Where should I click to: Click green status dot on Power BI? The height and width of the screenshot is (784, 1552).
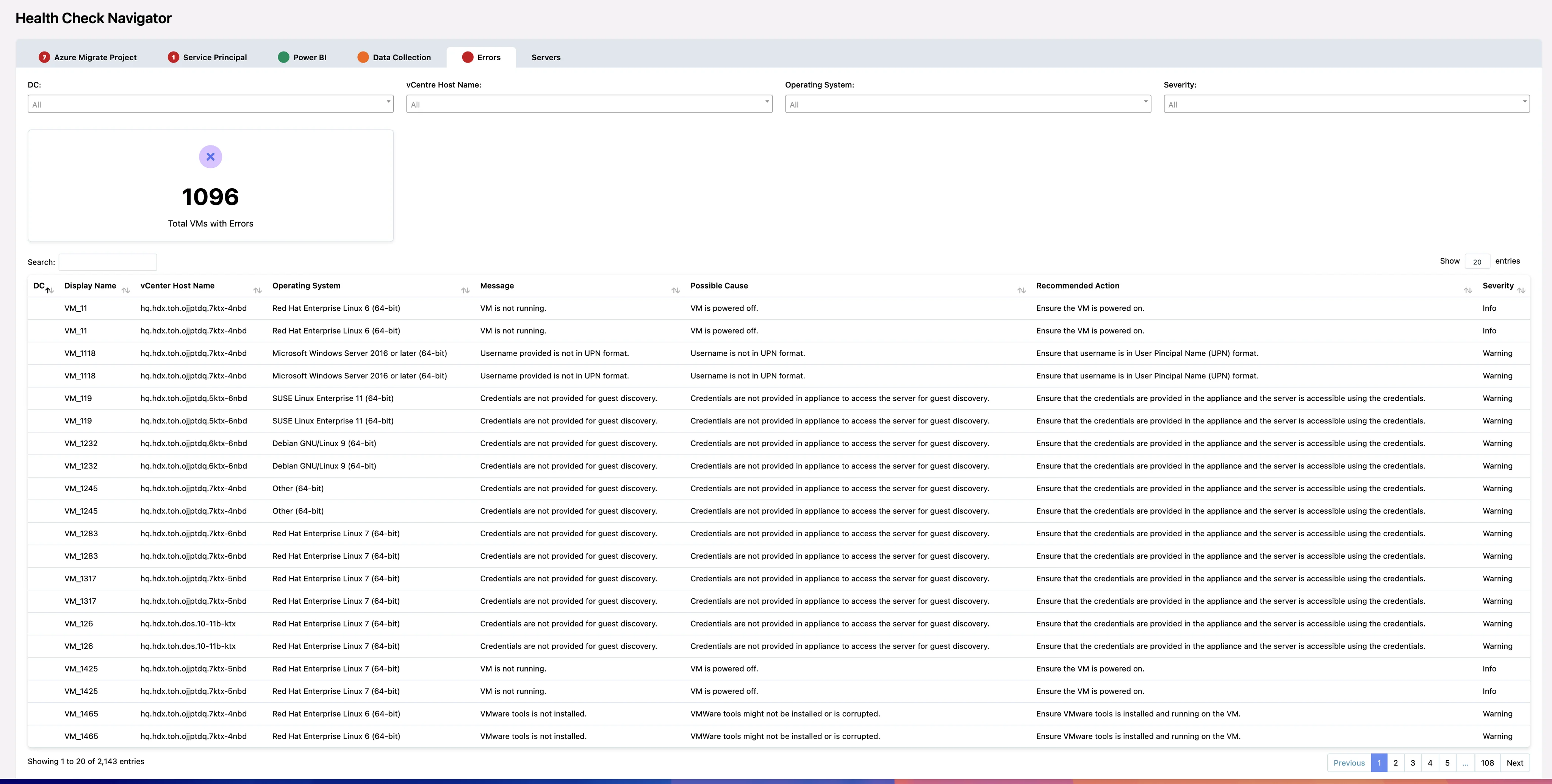[283, 57]
